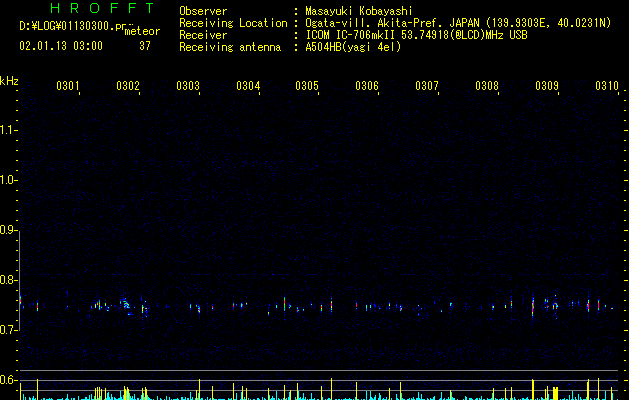Click the 1.0 kHz frequency label
Image resolution: width=629 pixels, height=400 pixels.
(8, 180)
